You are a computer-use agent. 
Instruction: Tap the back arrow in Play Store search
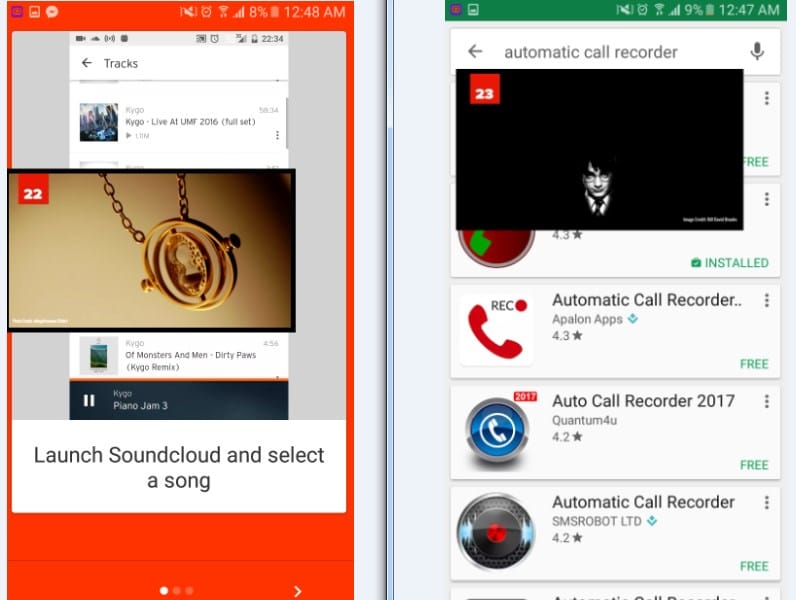click(x=475, y=52)
